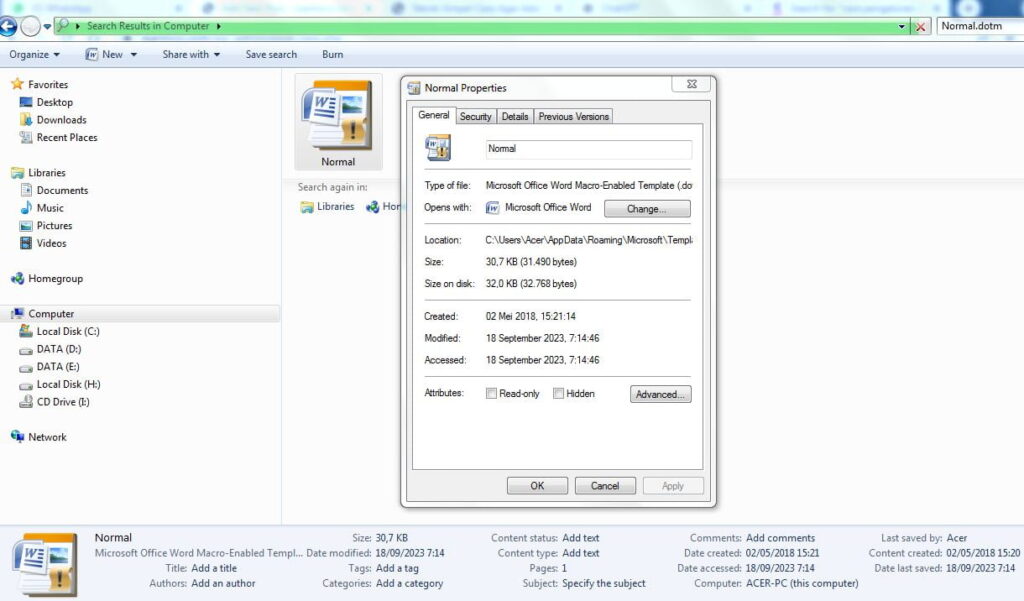Click the Back navigation arrow button
The height and width of the screenshot is (601, 1024).
(x=7, y=26)
